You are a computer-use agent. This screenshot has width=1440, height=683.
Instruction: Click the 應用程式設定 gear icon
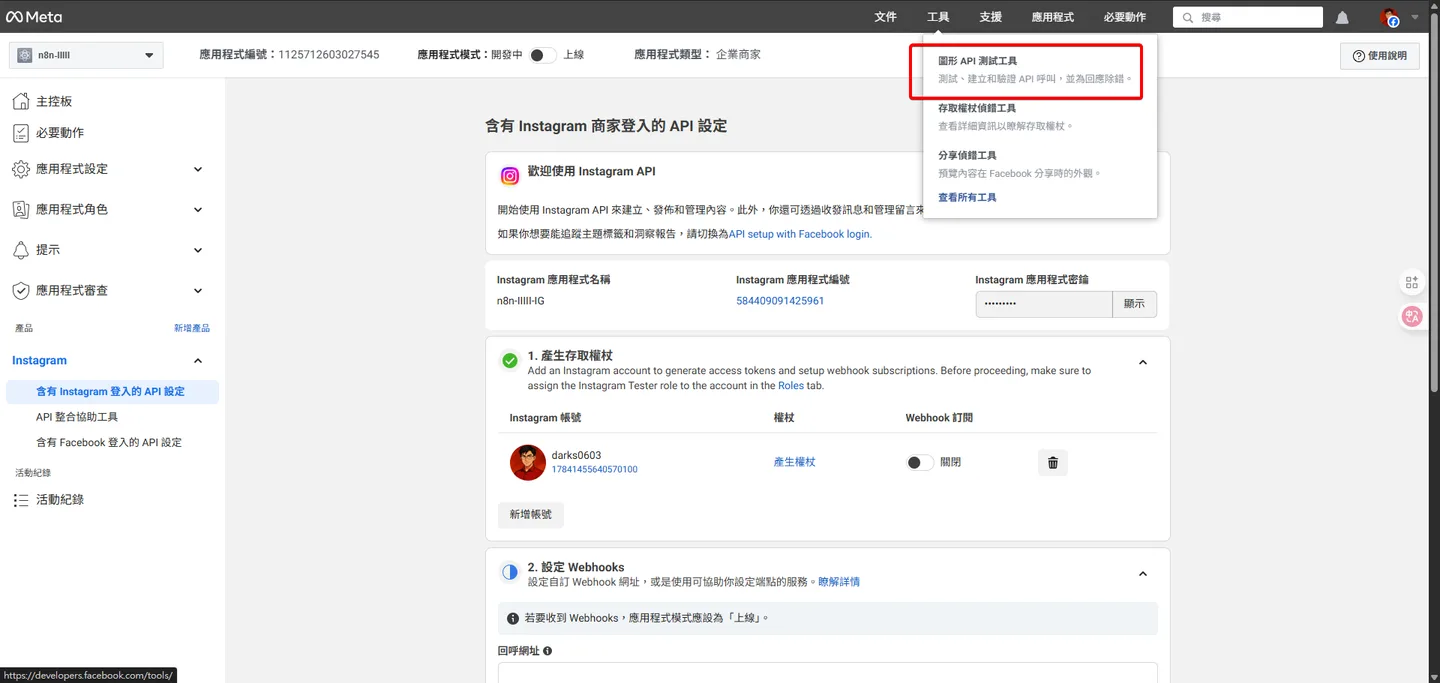point(20,169)
